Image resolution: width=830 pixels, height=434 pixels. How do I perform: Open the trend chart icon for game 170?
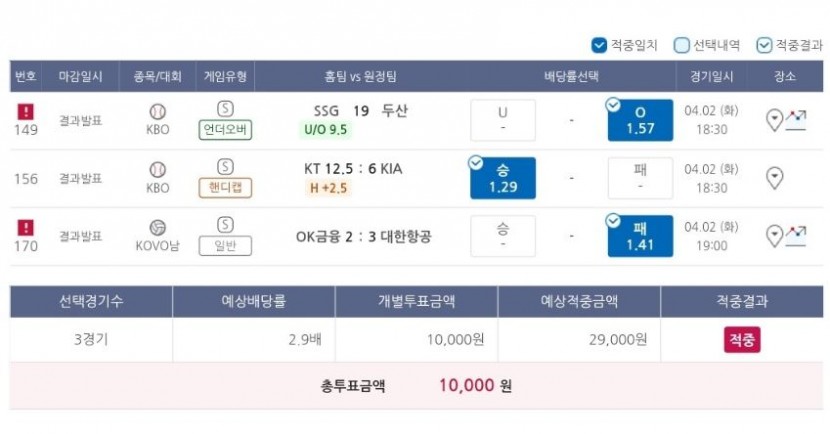coord(796,236)
